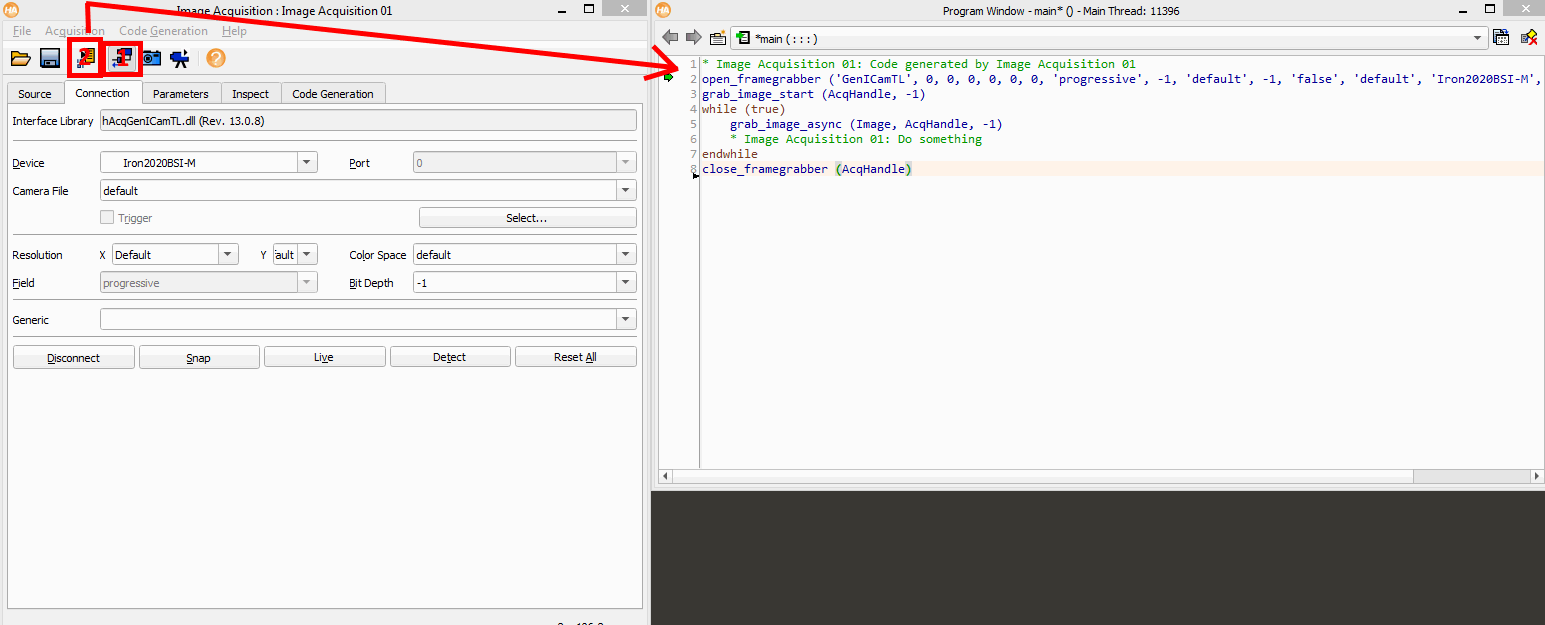
Task: Open the Code Generation tab
Action: pyautogui.click(x=332, y=94)
